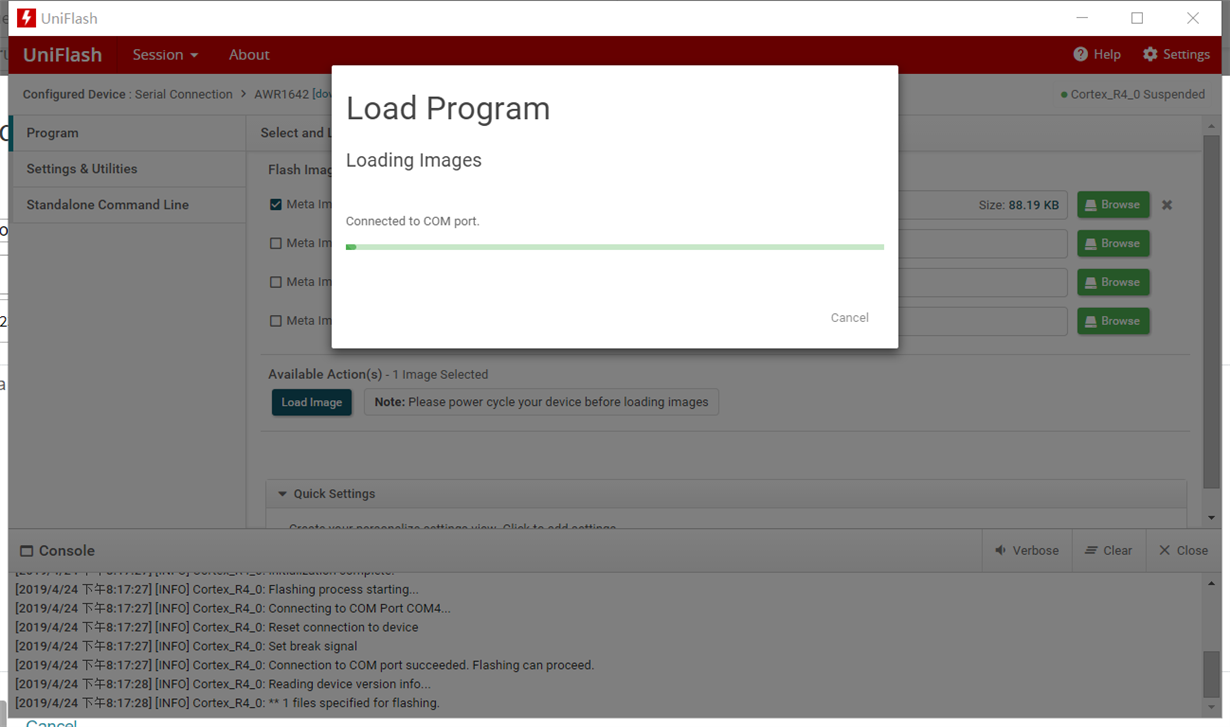Click the loading images progress bar
1230x727 pixels.
click(615, 247)
